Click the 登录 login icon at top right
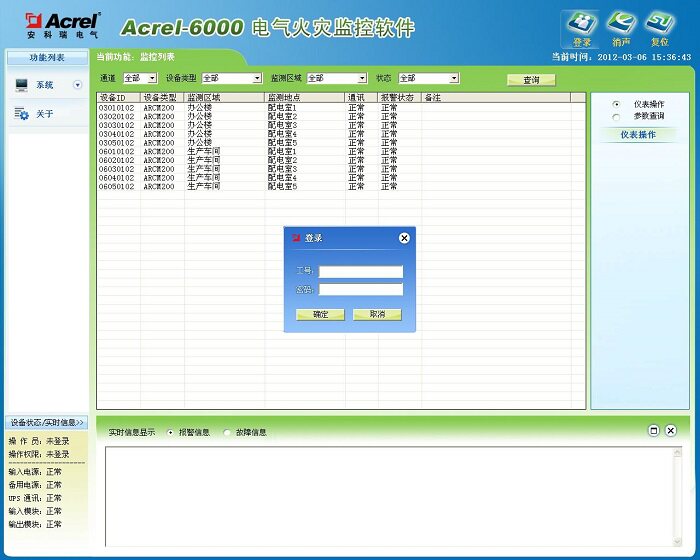The image size is (700, 560). [581, 29]
